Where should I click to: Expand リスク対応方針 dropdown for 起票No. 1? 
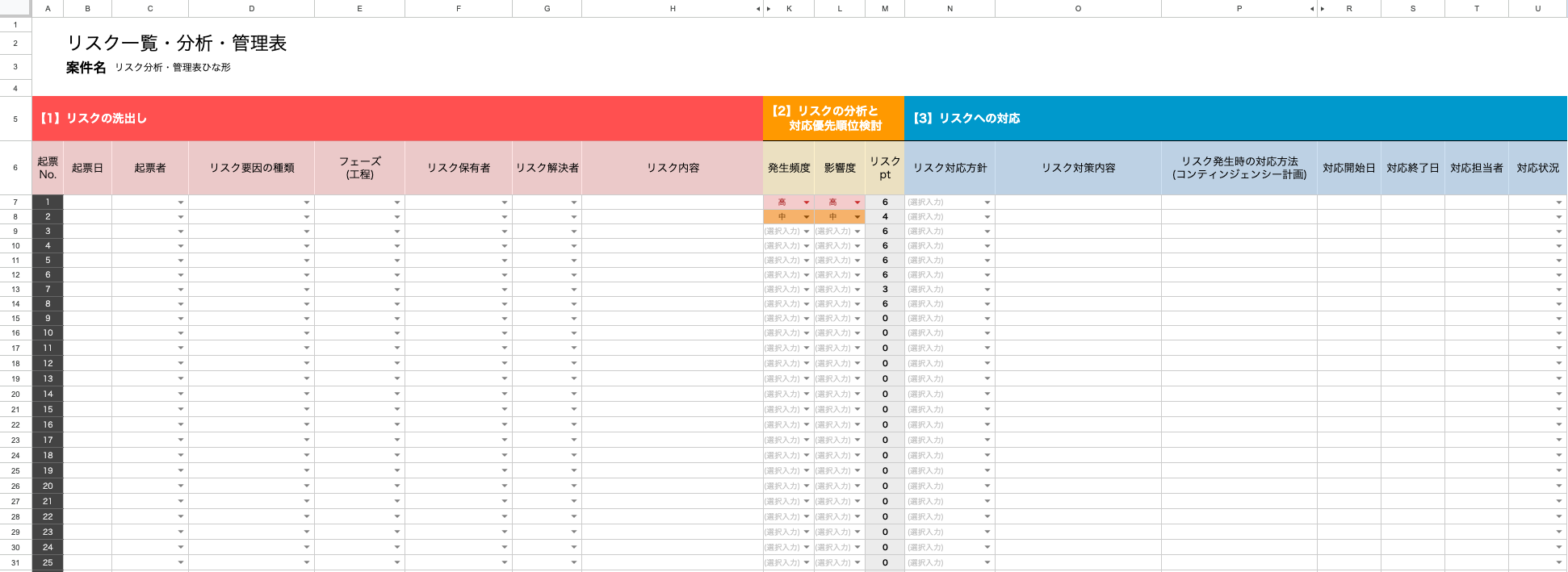coord(987,202)
